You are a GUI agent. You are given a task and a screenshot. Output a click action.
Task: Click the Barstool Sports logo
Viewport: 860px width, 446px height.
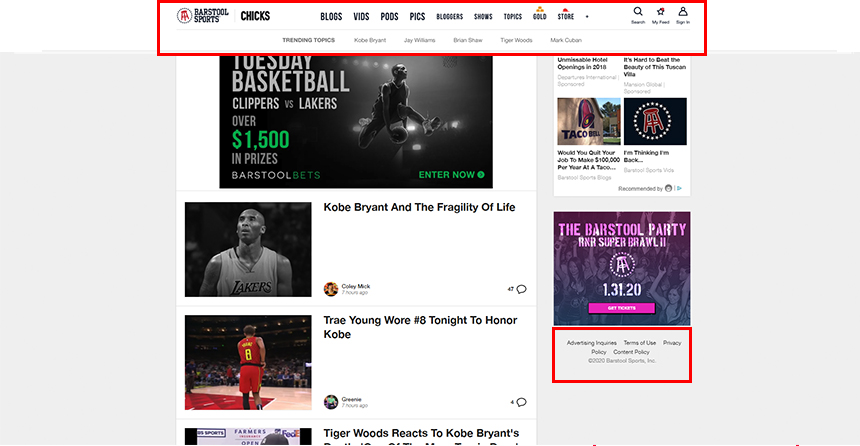pos(202,16)
